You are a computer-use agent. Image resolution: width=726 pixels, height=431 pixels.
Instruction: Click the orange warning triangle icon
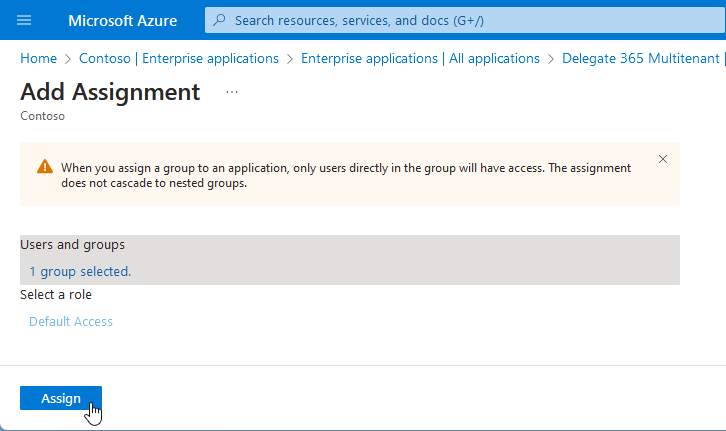pyautogui.click(x=45, y=168)
